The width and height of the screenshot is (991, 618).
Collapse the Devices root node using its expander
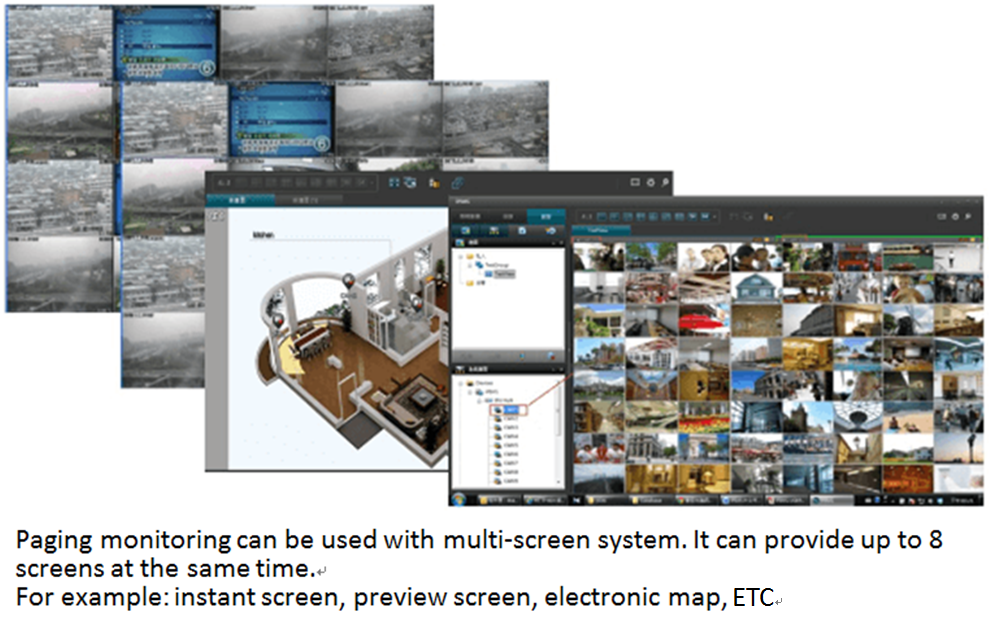coord(461,384)
